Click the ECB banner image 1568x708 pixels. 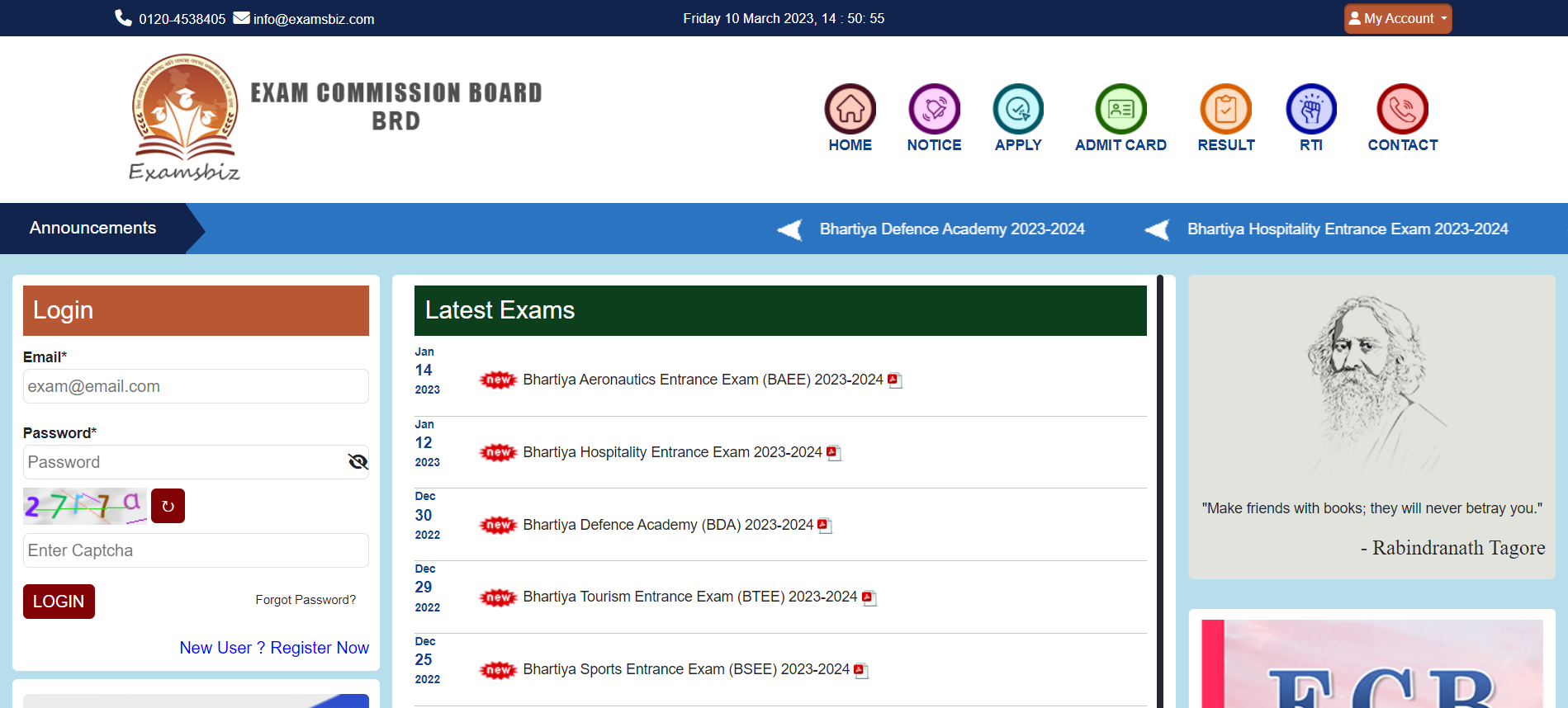[x=1371, y=663]
